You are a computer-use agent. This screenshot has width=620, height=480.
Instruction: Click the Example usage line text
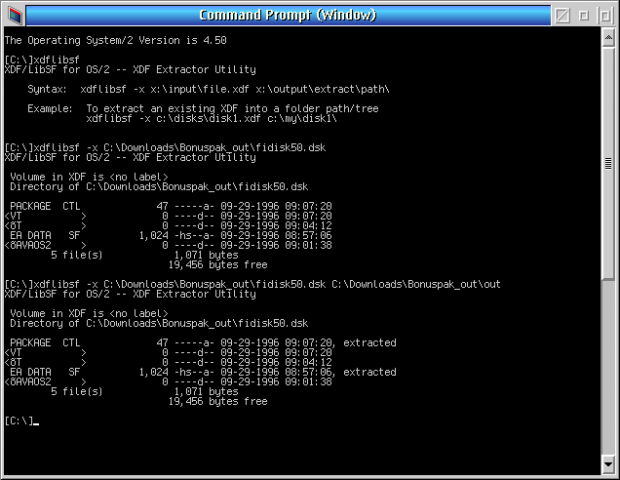pyautogui.click(x=200, y=108)
